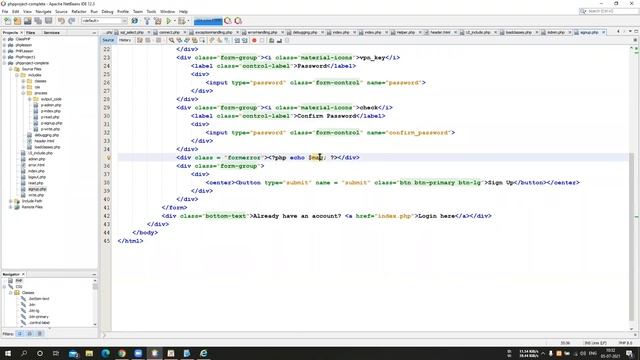This screenshot has width=640, height=360.
Task: Click the Search (Ctrl+I) input field
Action: tap(608, 11)
